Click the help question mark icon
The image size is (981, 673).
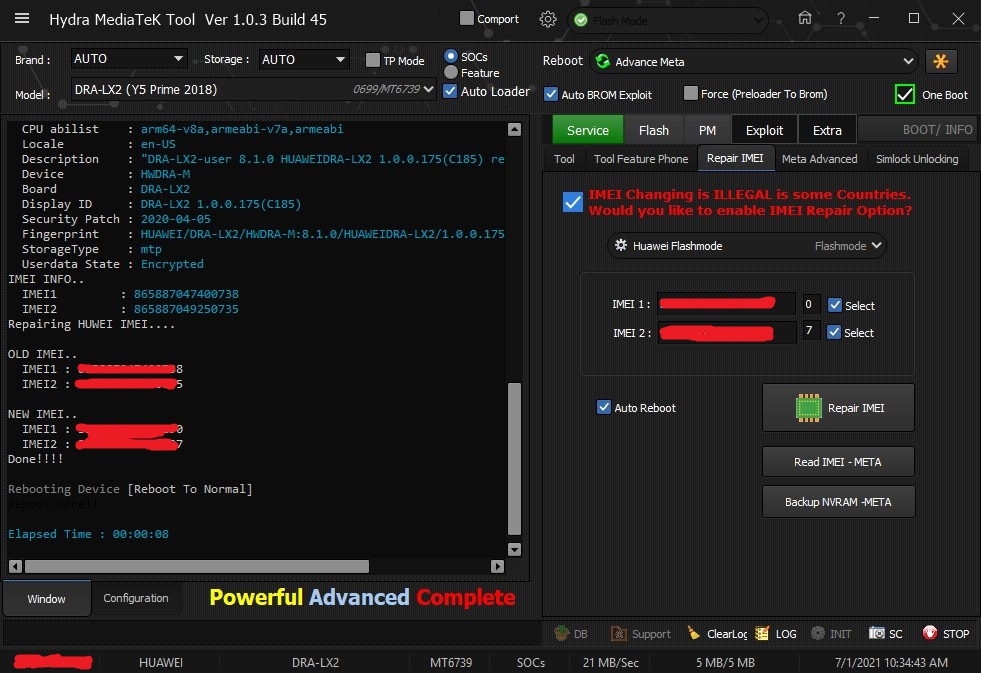pos(841,18)
